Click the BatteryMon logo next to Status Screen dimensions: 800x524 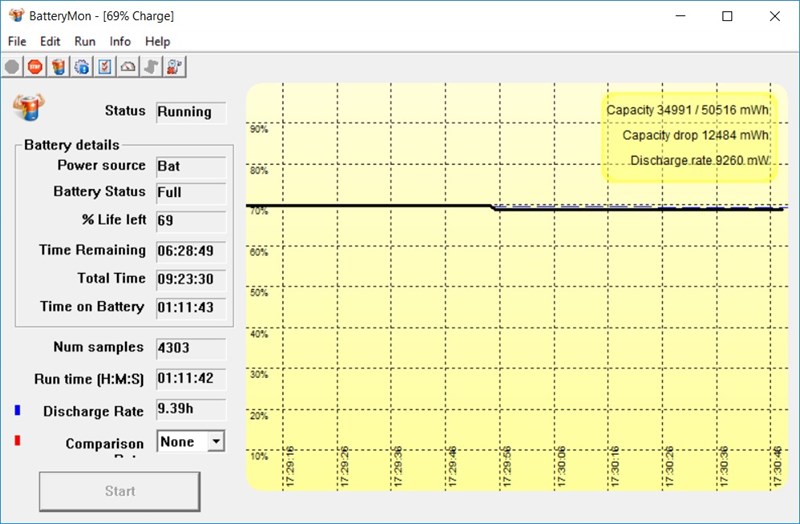pos(29,107)
